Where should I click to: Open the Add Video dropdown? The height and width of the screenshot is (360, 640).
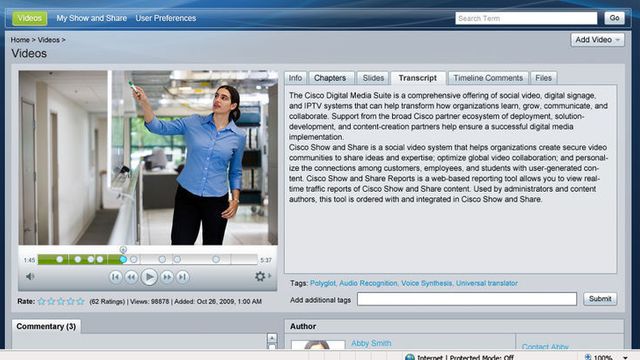point(597,40)
